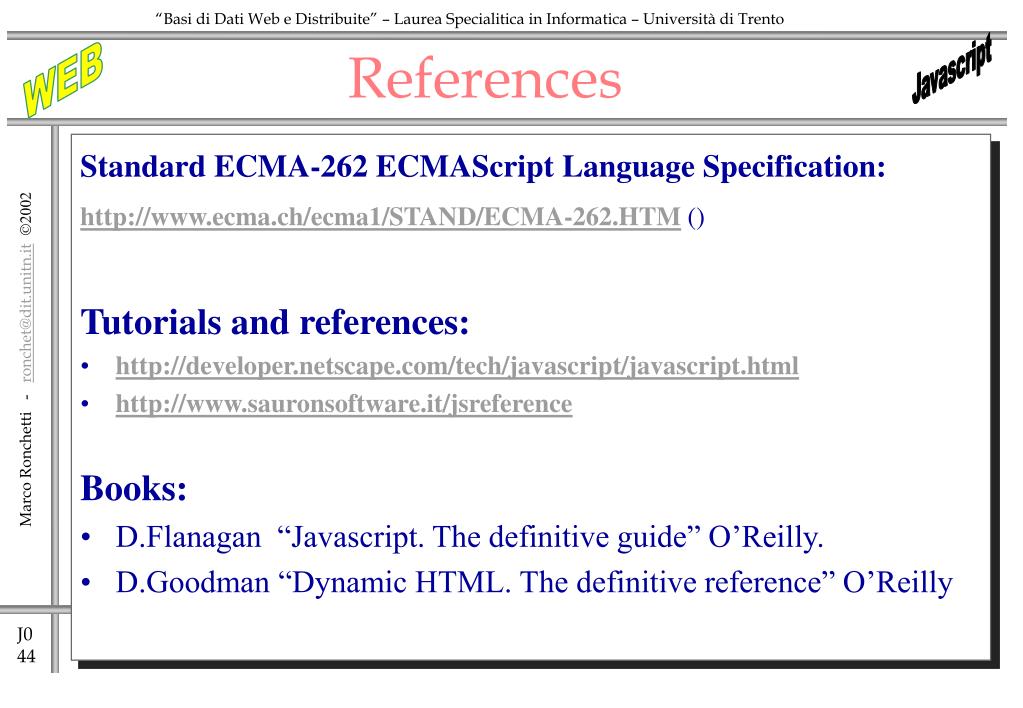Click the empty parentheses after ECMA link
Image resolution: width=1023 pixels, height=708 pixels.
pos(696,217)
